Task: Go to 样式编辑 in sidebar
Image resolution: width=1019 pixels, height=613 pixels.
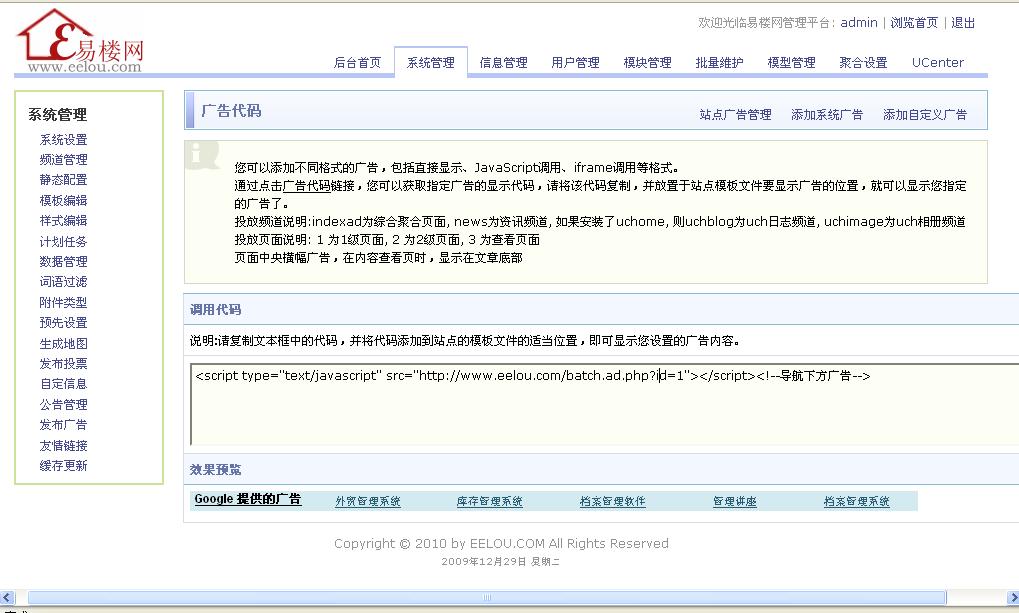Action: tap(63, 220)
